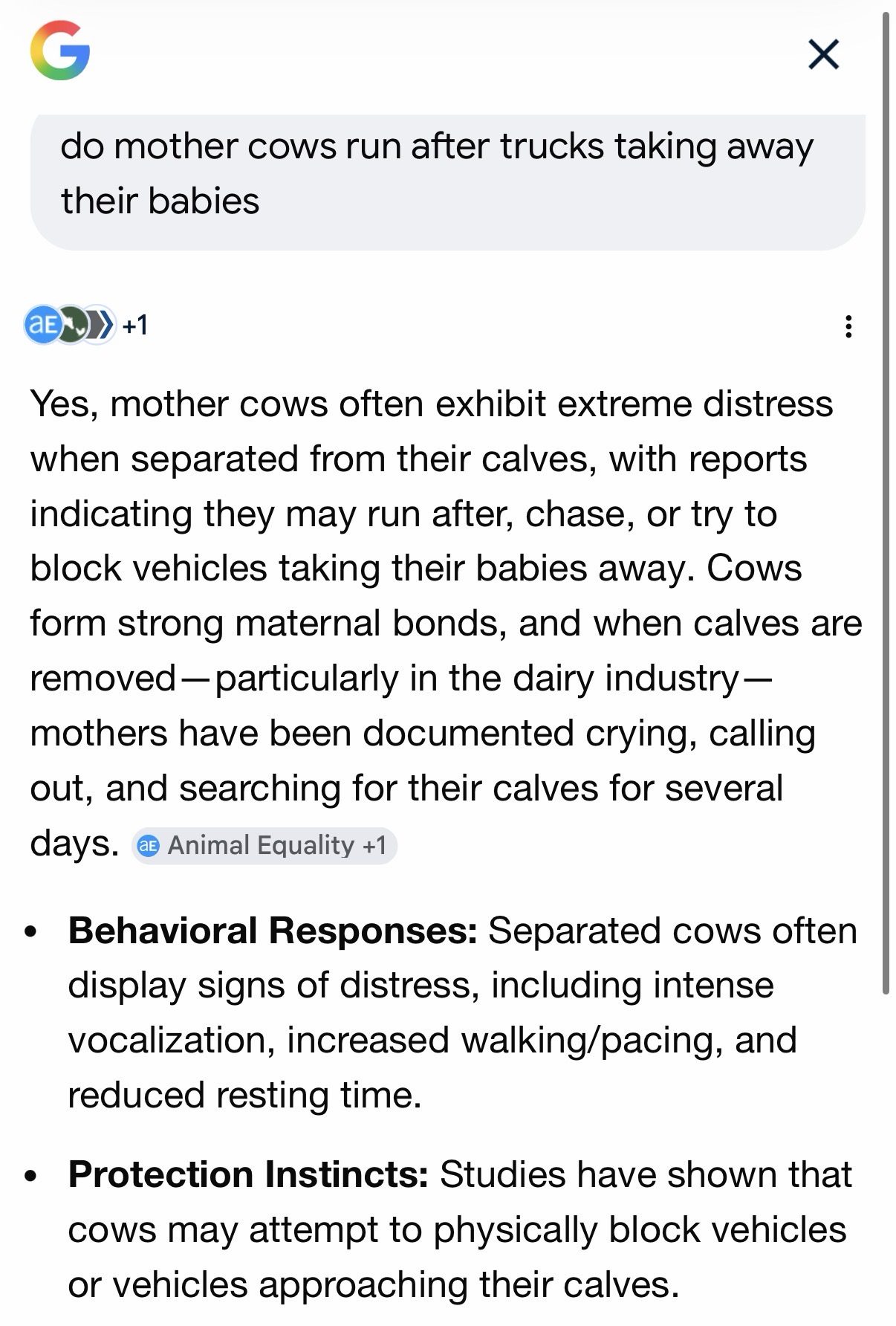Close the AI answer panel

pos(823,54)
